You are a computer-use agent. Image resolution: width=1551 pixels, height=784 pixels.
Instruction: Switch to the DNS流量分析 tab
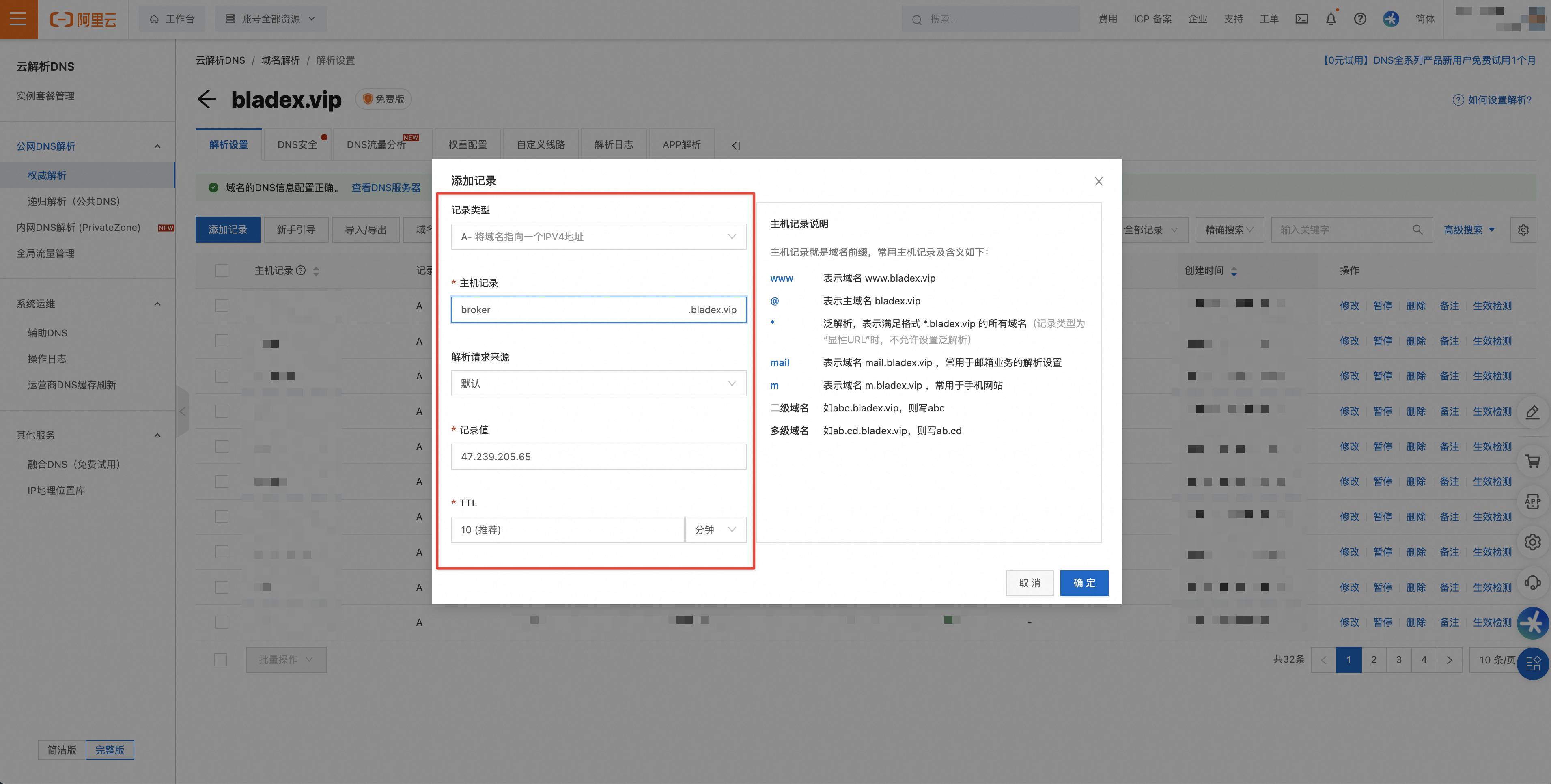(382, 145)
